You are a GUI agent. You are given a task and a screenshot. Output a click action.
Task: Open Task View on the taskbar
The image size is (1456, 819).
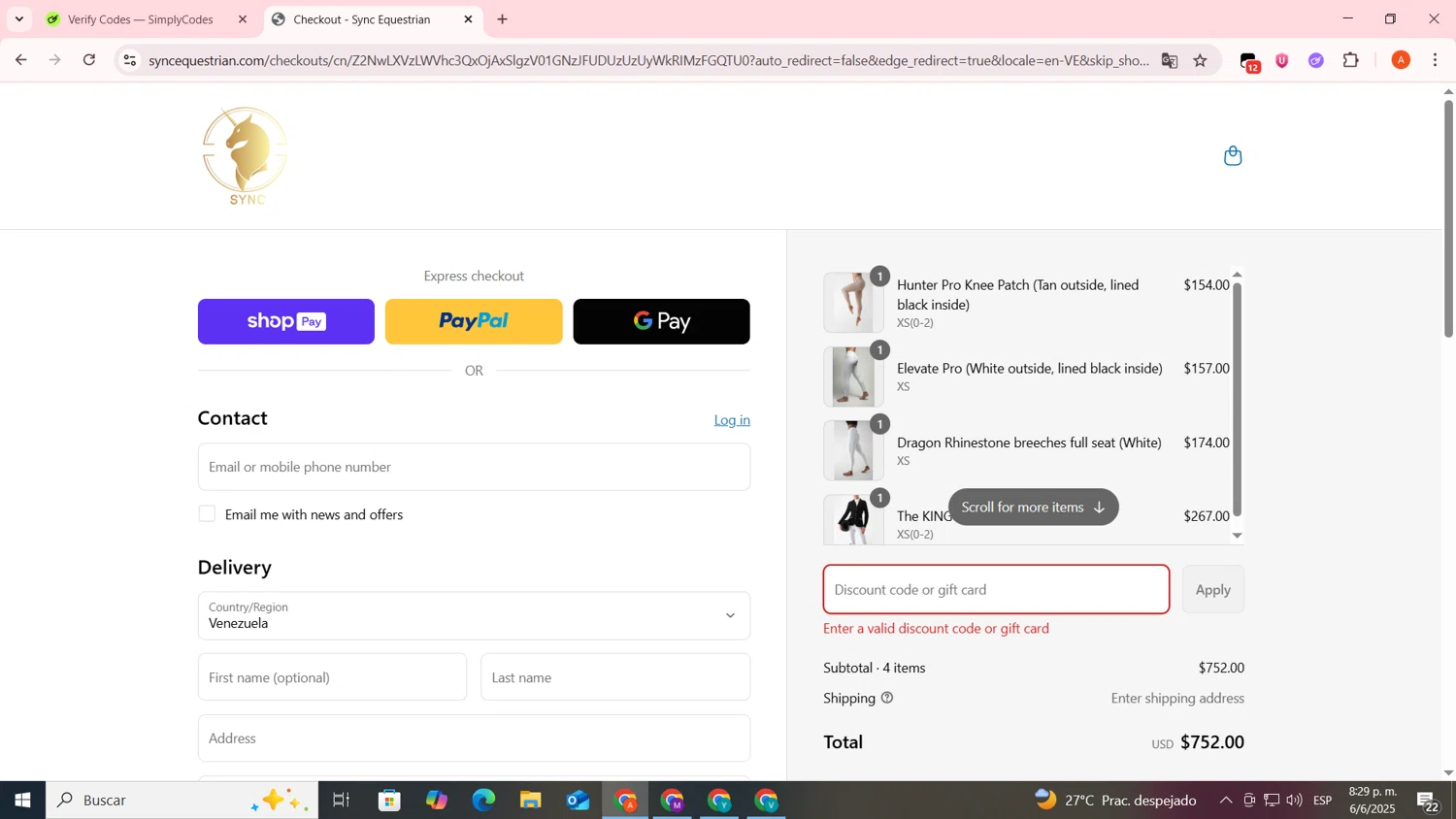342,801
